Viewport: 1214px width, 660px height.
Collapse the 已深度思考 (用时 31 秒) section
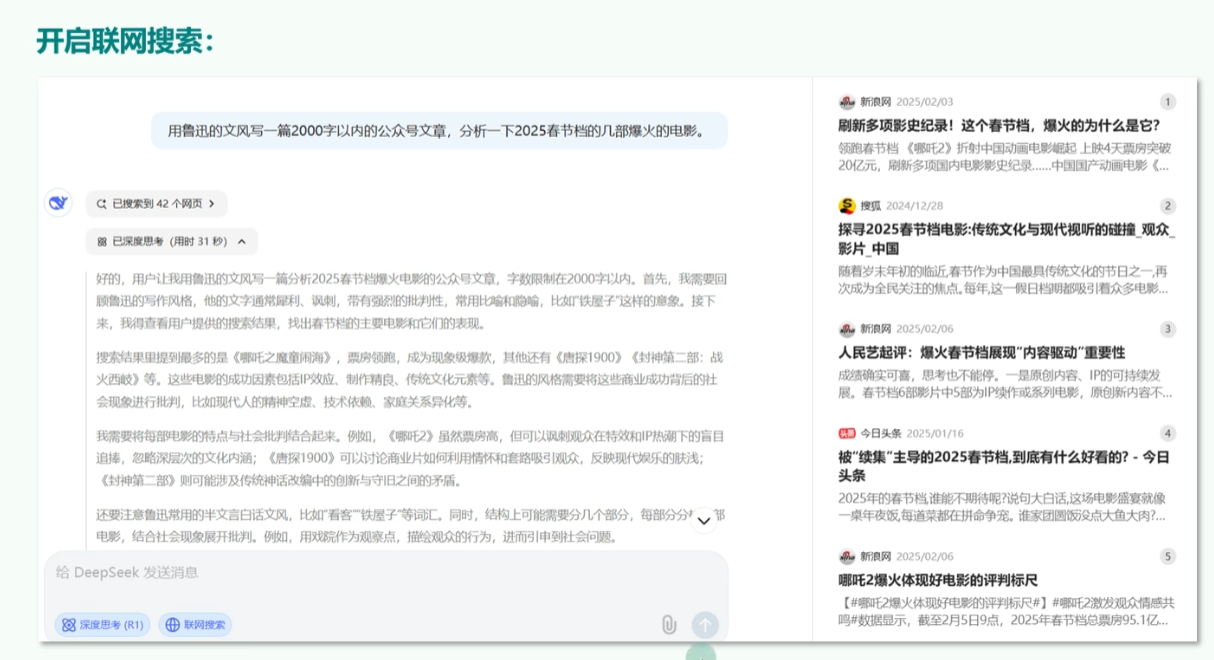pyautogui.click(x=171, y=242)
